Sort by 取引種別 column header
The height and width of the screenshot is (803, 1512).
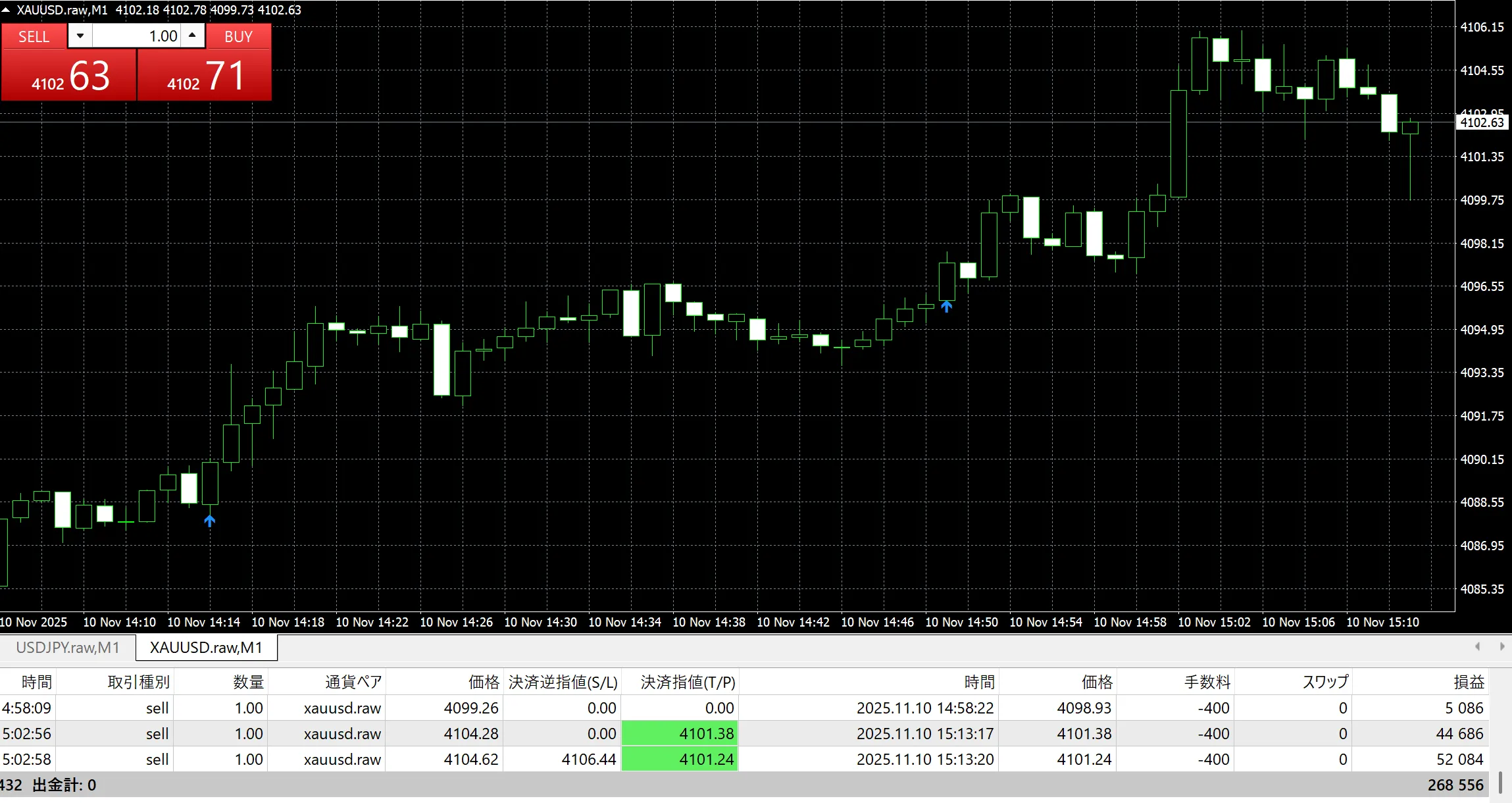point(138,682)
